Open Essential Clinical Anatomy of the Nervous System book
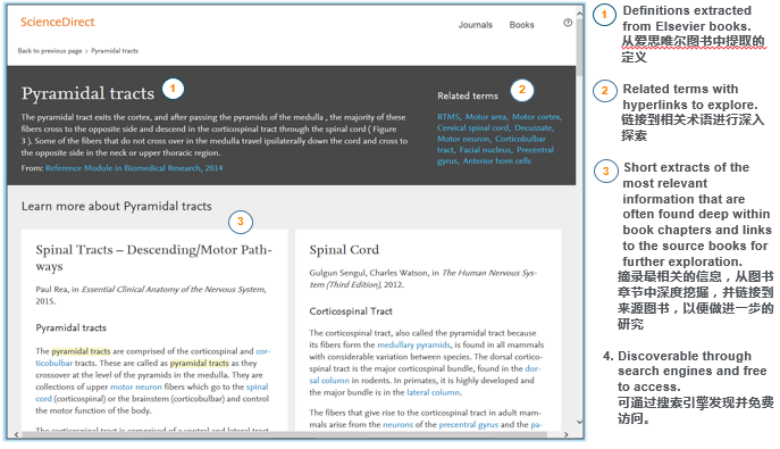This screenshot has width=780, height=449. [173, 289]
